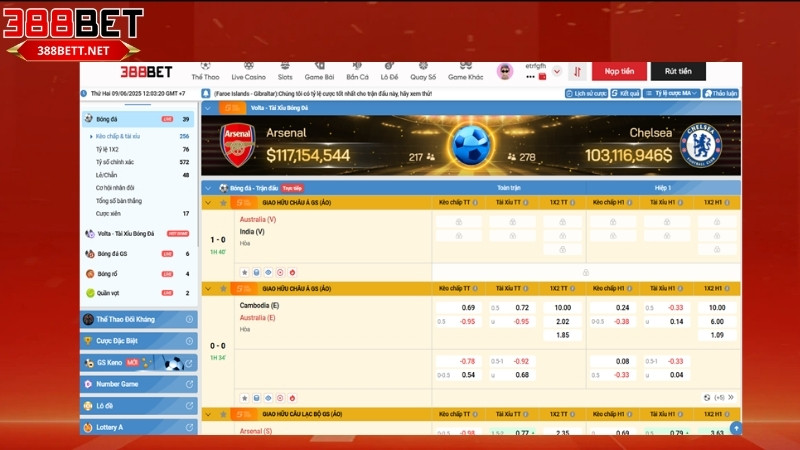Select first-half 1X2 odds 6.00

click(x=717, y=321)
